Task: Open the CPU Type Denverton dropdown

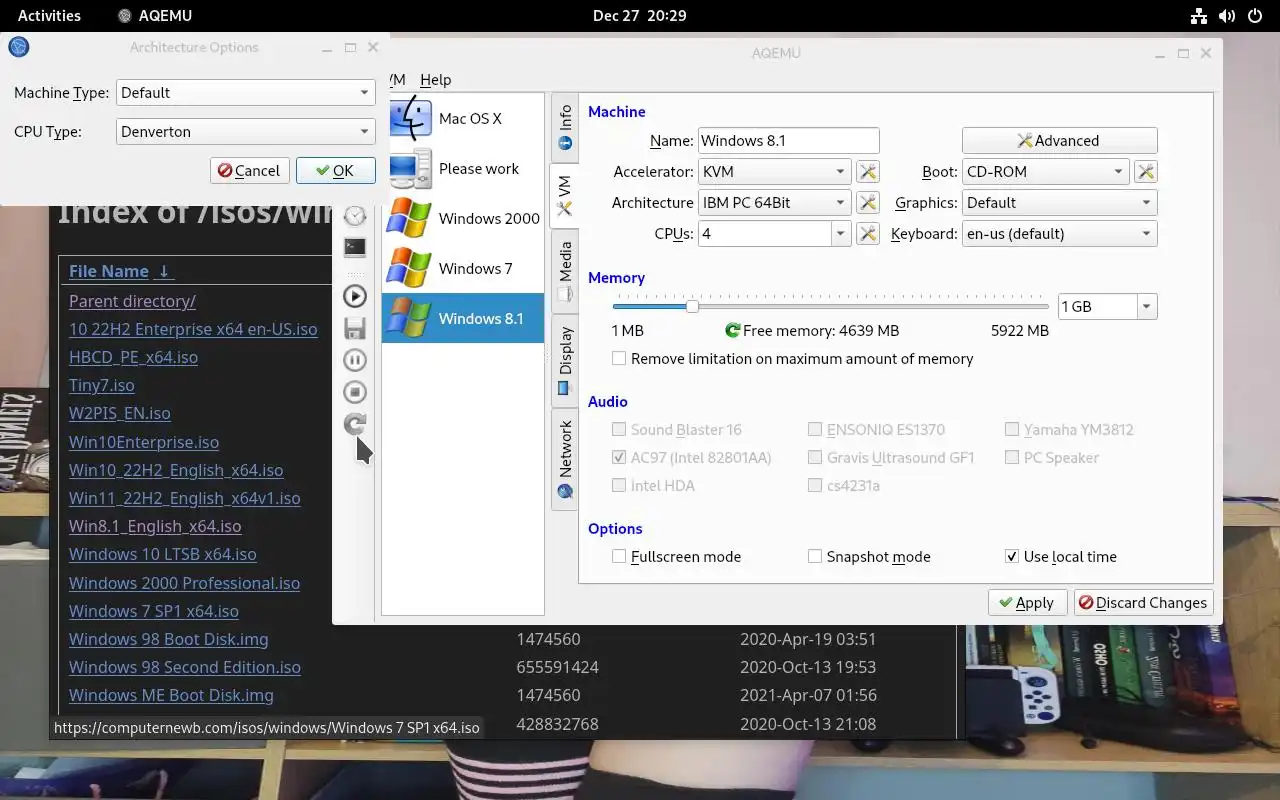Action: pyautogui.click(x=246, y=131)
